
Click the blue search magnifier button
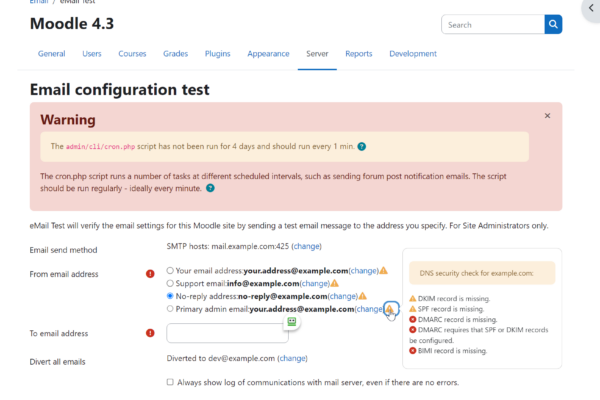(x=553, y=24)
